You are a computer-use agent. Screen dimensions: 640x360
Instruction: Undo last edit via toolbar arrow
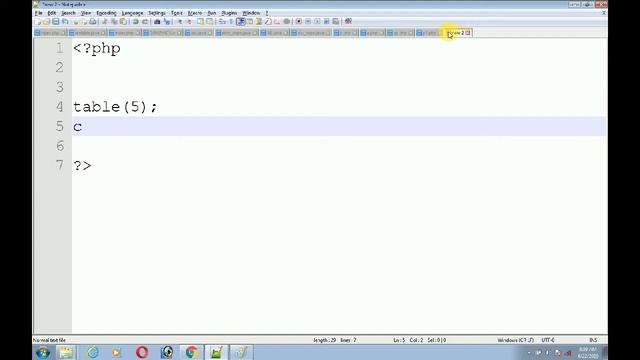coord(135,21)
